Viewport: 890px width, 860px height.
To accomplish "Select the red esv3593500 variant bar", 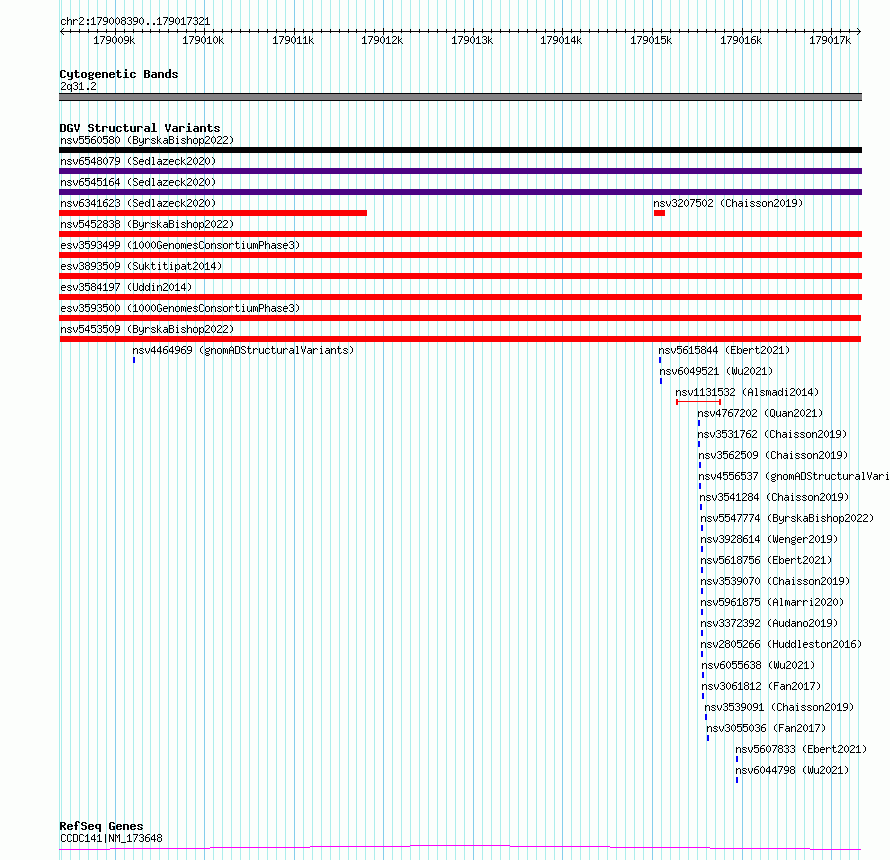I will (x=460, y=318).
